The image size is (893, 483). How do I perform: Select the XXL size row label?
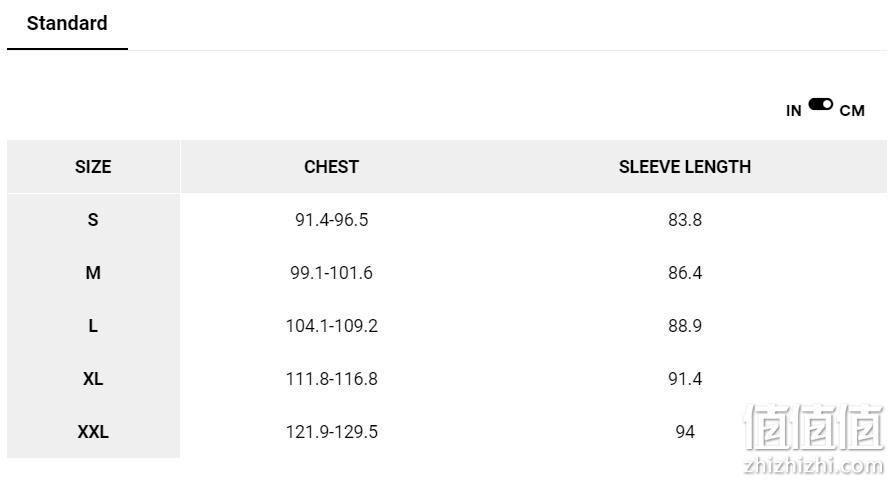93,432
